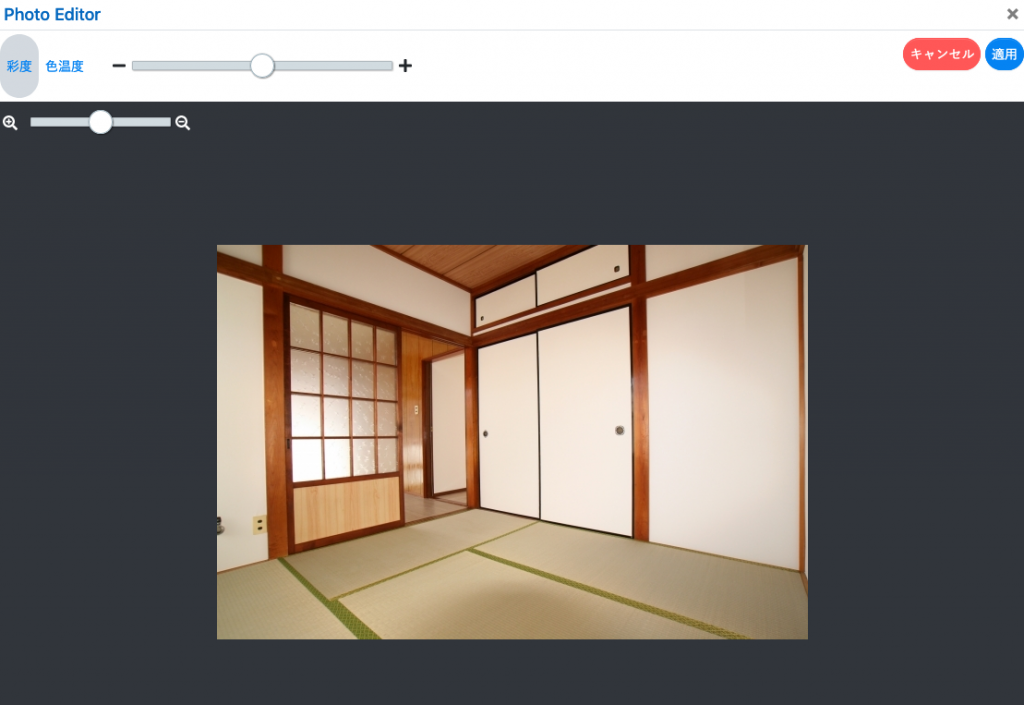Click the saturation slider handle
The height and width of the screenshot is (705, 1024).
click(262, 66)
